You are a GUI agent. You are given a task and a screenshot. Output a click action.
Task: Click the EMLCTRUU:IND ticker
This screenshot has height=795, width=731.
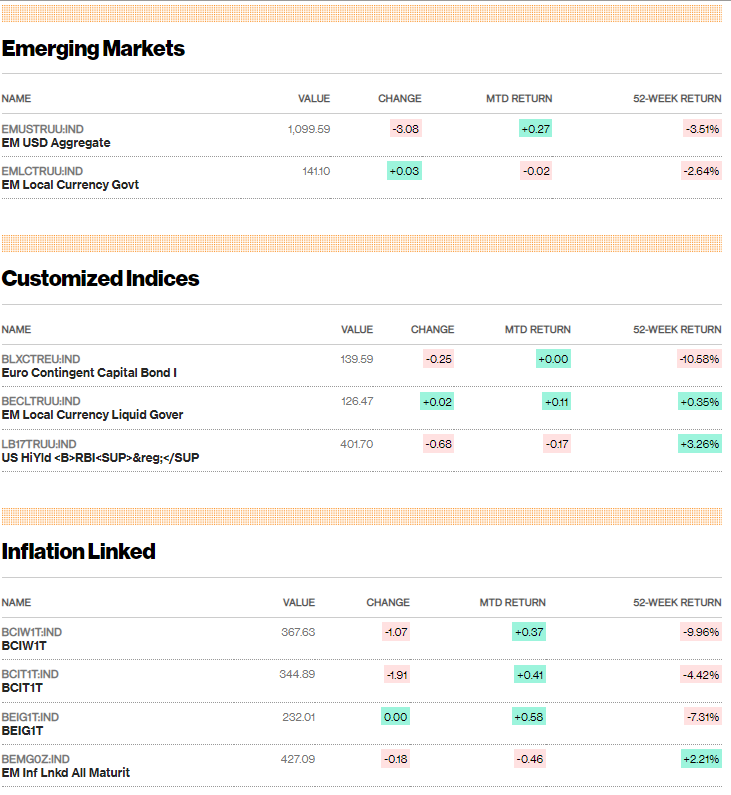43,171
